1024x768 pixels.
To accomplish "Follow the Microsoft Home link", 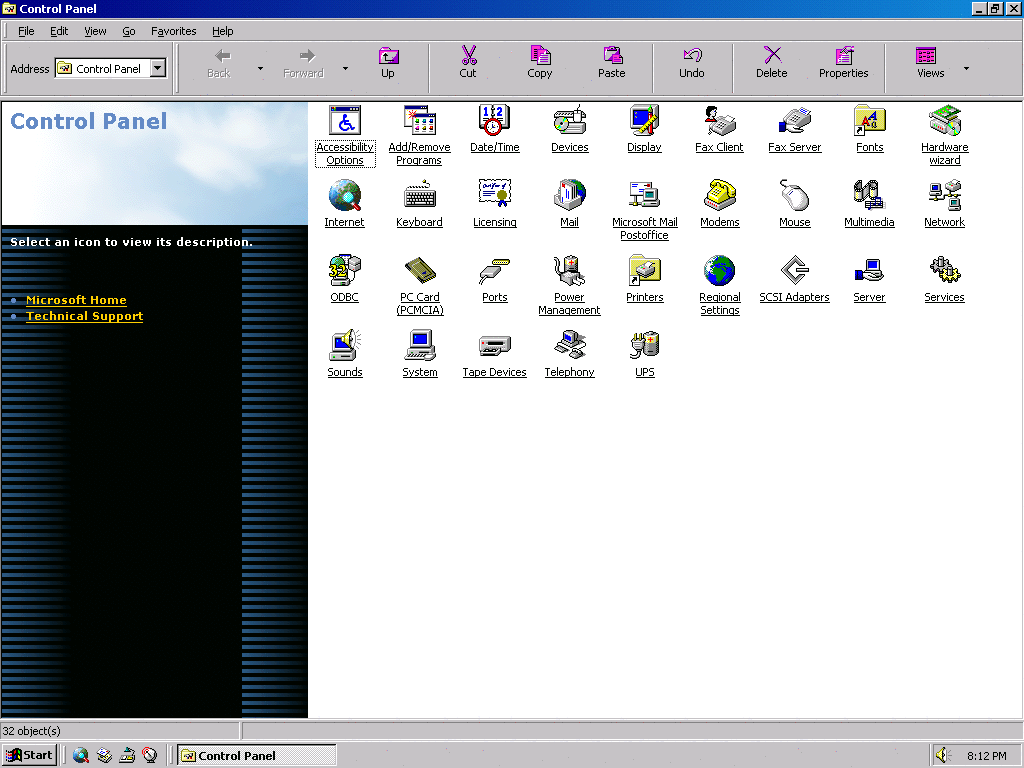I will coord(76,300).
